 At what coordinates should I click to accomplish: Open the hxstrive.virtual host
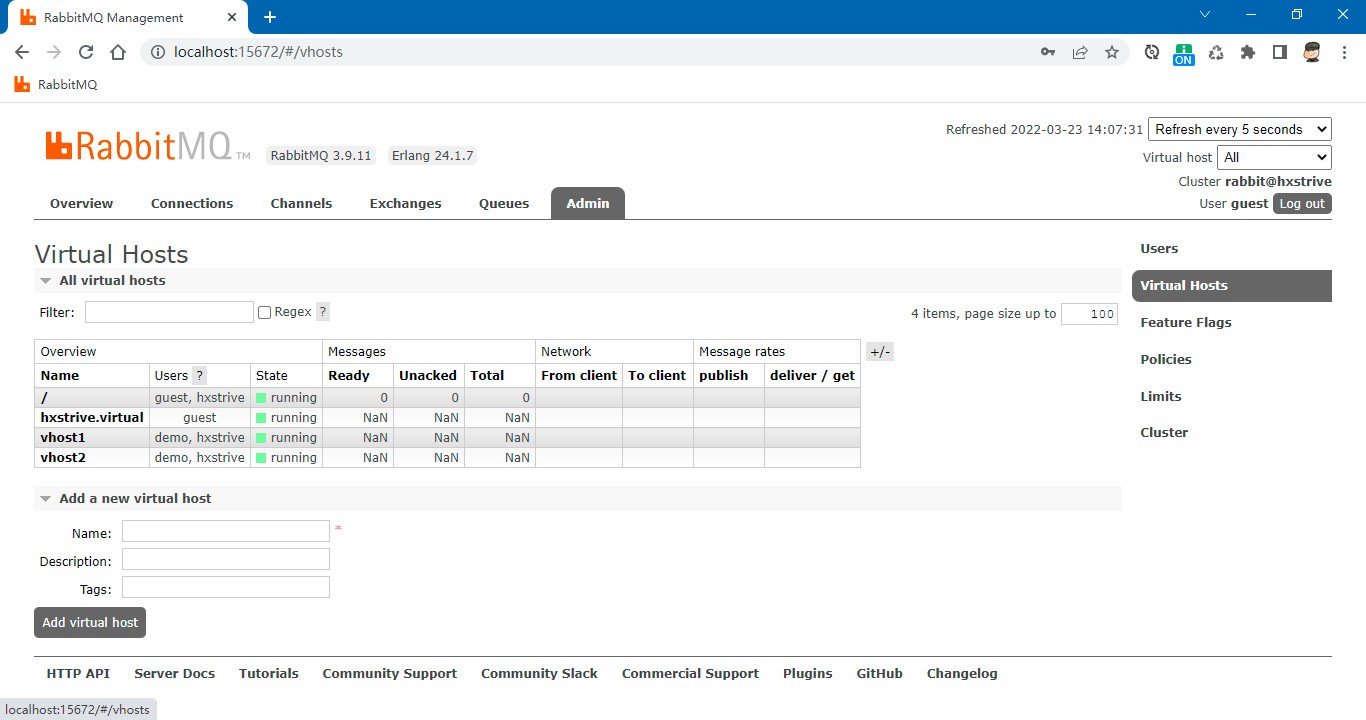(92, 418)
